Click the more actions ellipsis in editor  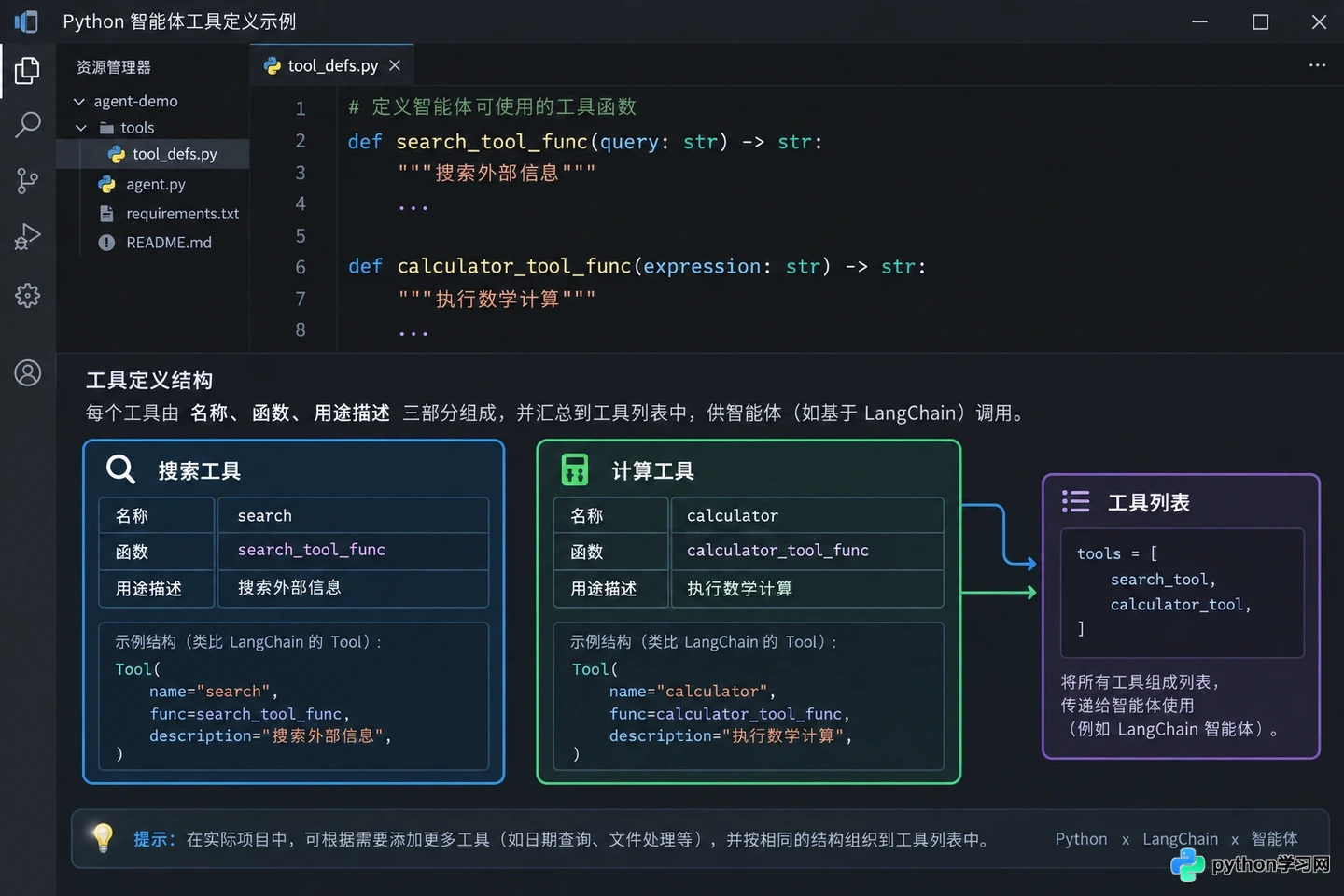[x=1317, y=65]
